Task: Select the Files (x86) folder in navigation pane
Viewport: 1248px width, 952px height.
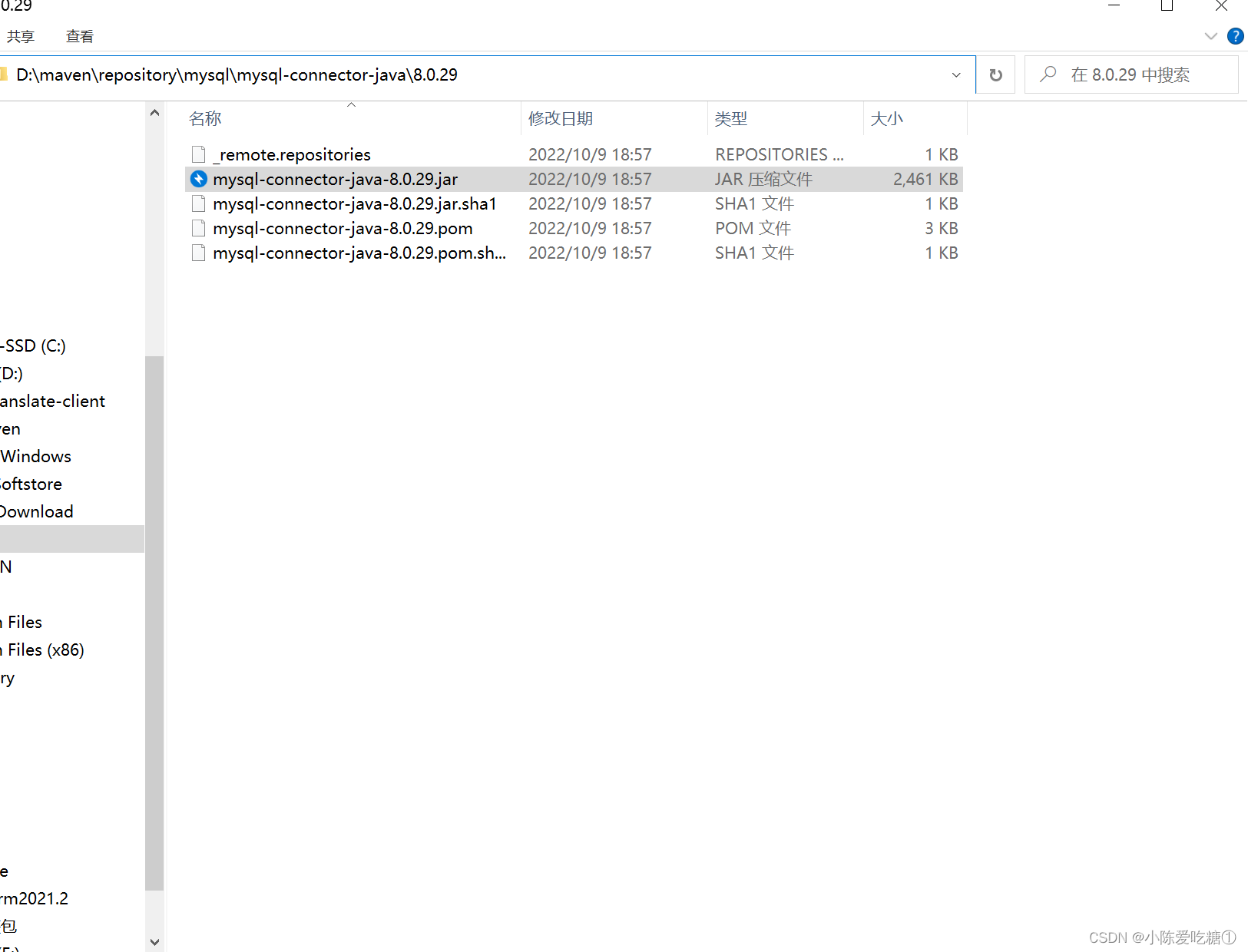Action: [42, 650]
